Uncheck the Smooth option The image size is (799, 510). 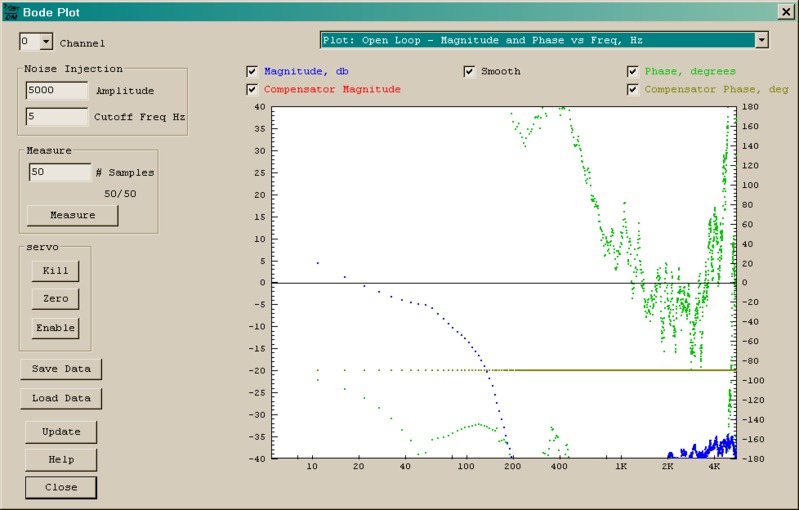(469, 72)
